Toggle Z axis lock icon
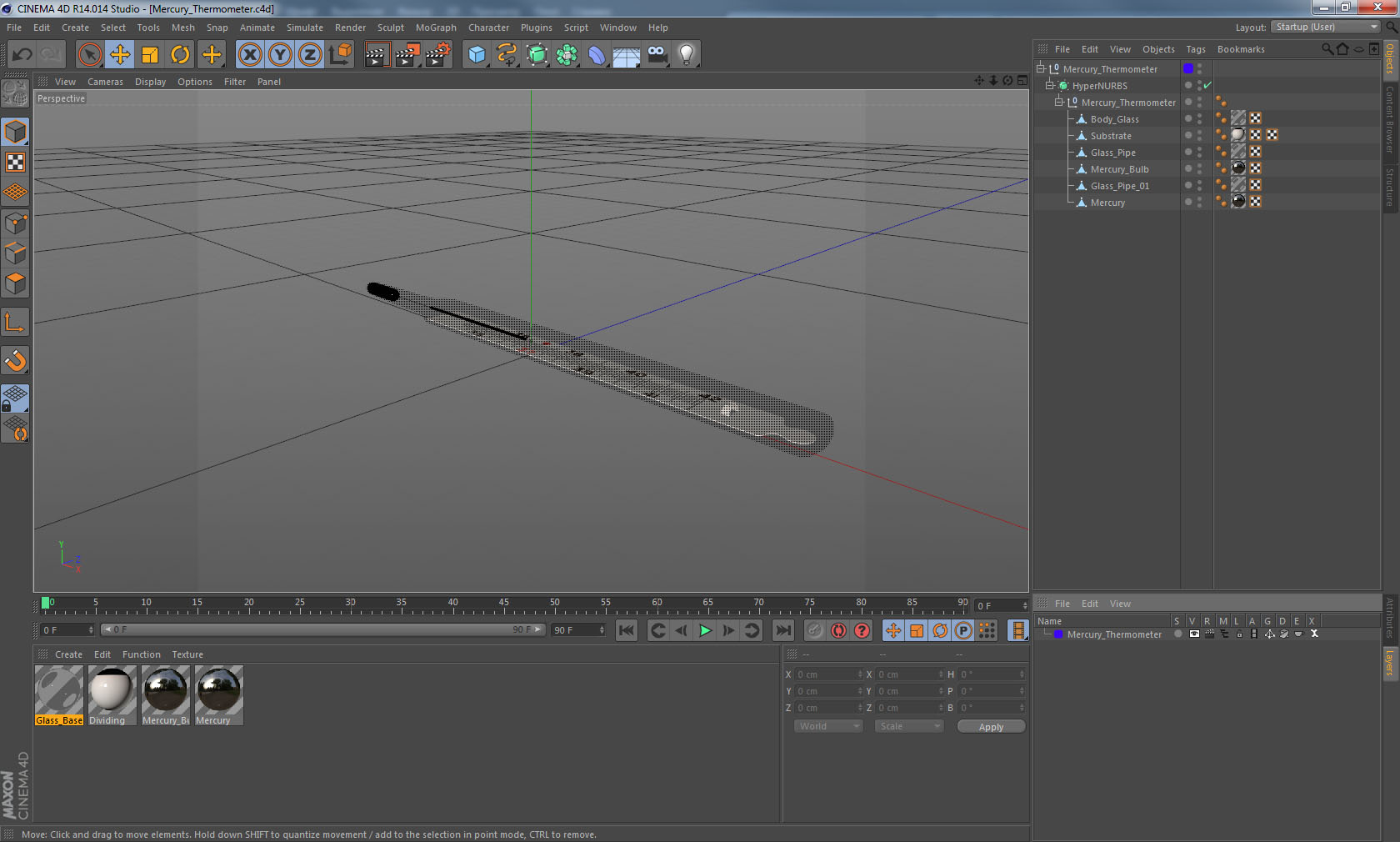1400x842 pixels. (x=310, y=55)
